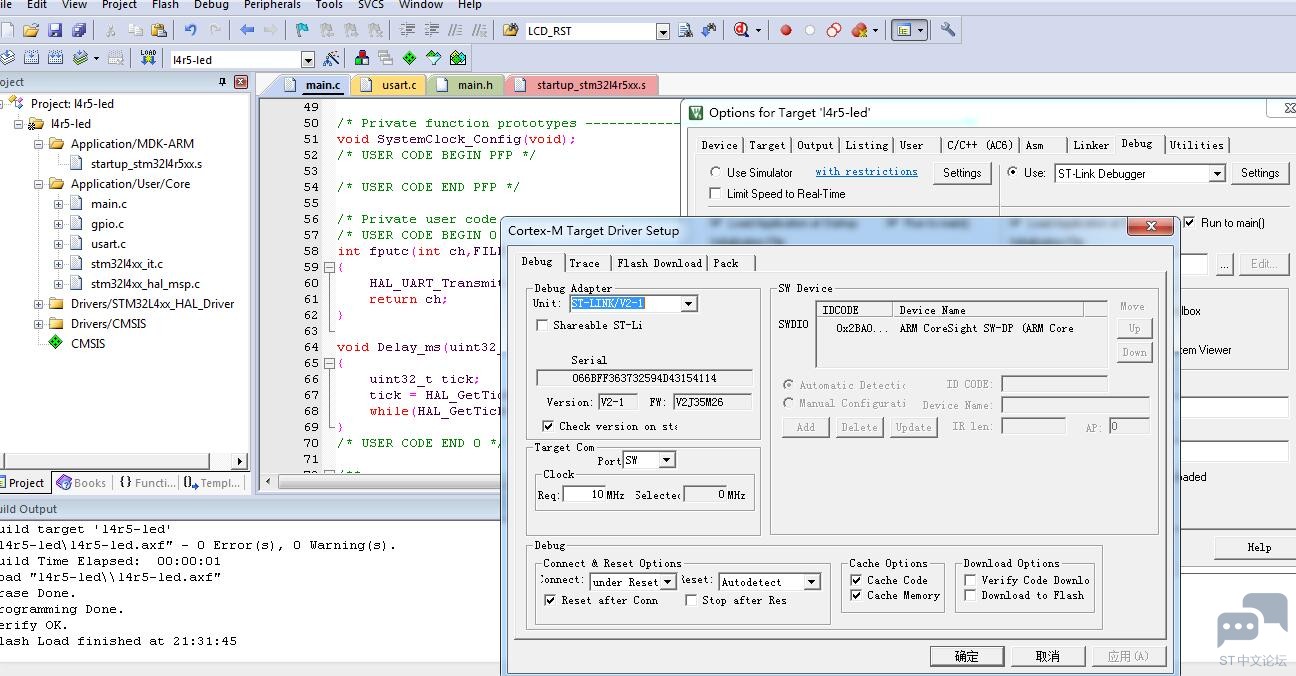Enable Verify Code Download checkbox

(970, 580)
